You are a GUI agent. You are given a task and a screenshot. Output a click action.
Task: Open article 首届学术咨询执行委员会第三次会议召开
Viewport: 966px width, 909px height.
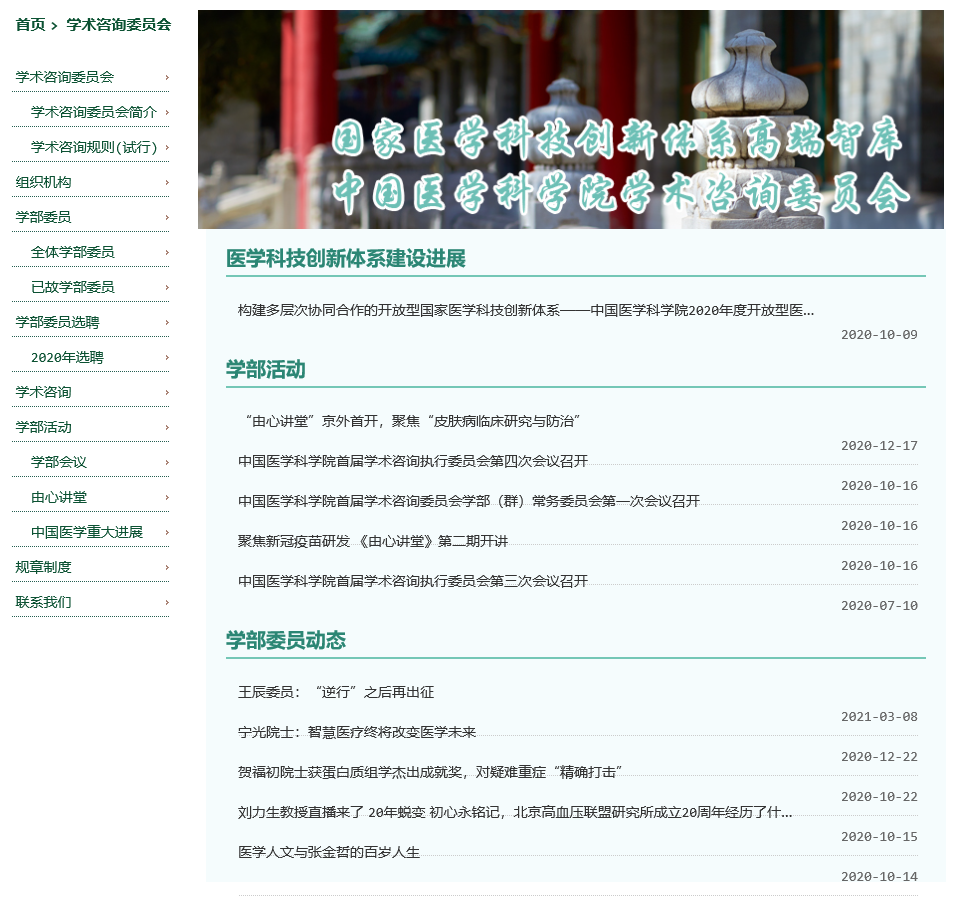(413, 582)
